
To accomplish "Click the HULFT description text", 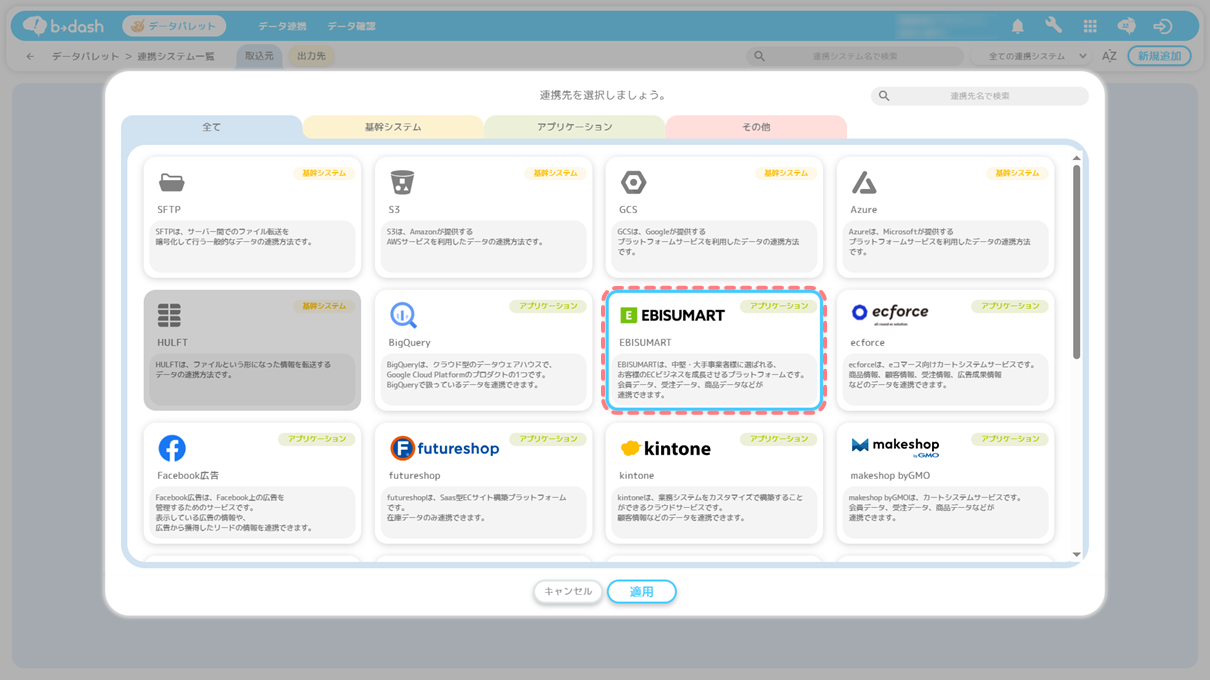I will pos(243,370).
